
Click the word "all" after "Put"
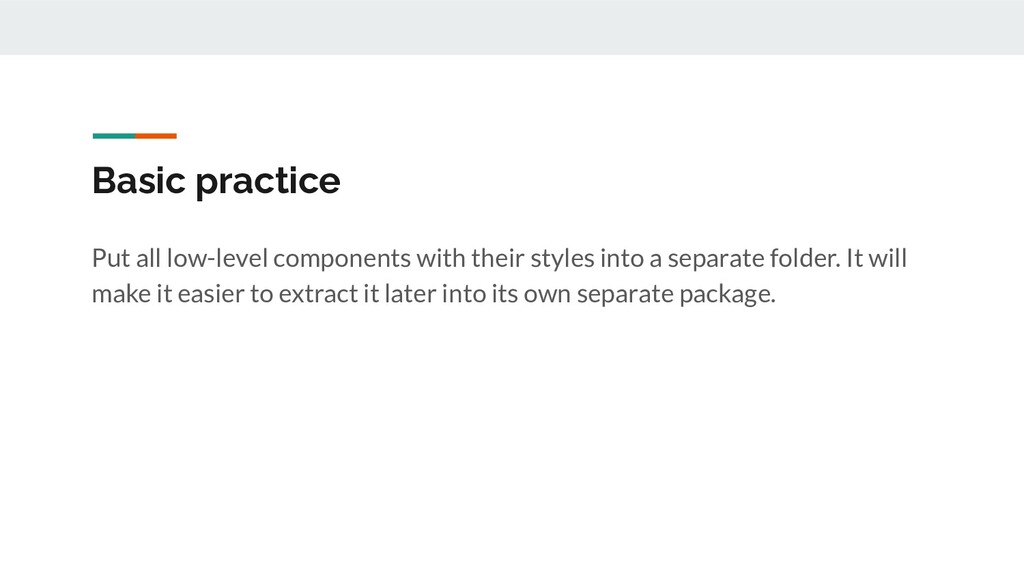149,259
